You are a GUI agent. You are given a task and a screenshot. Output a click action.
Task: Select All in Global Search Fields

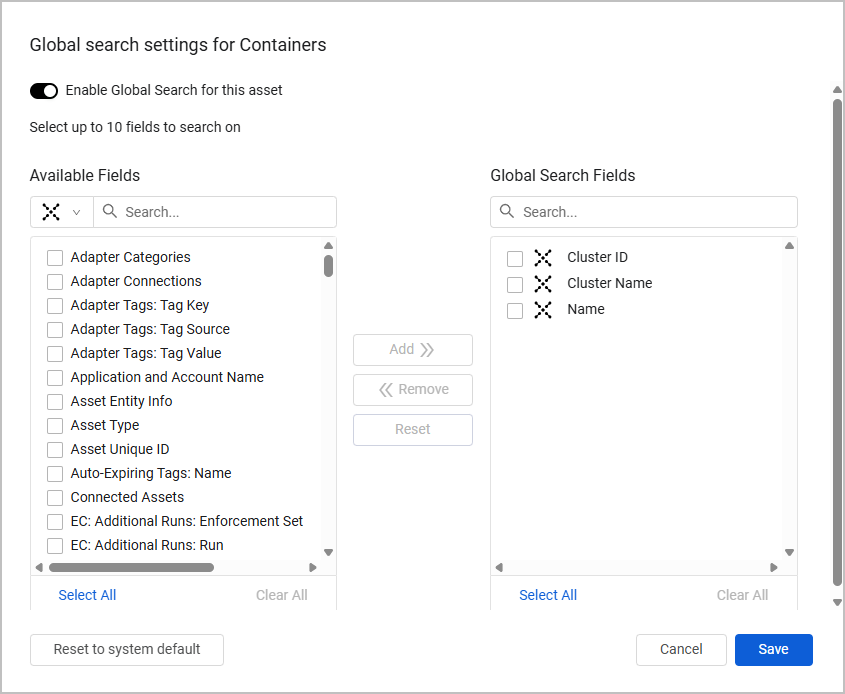[548, 594]
